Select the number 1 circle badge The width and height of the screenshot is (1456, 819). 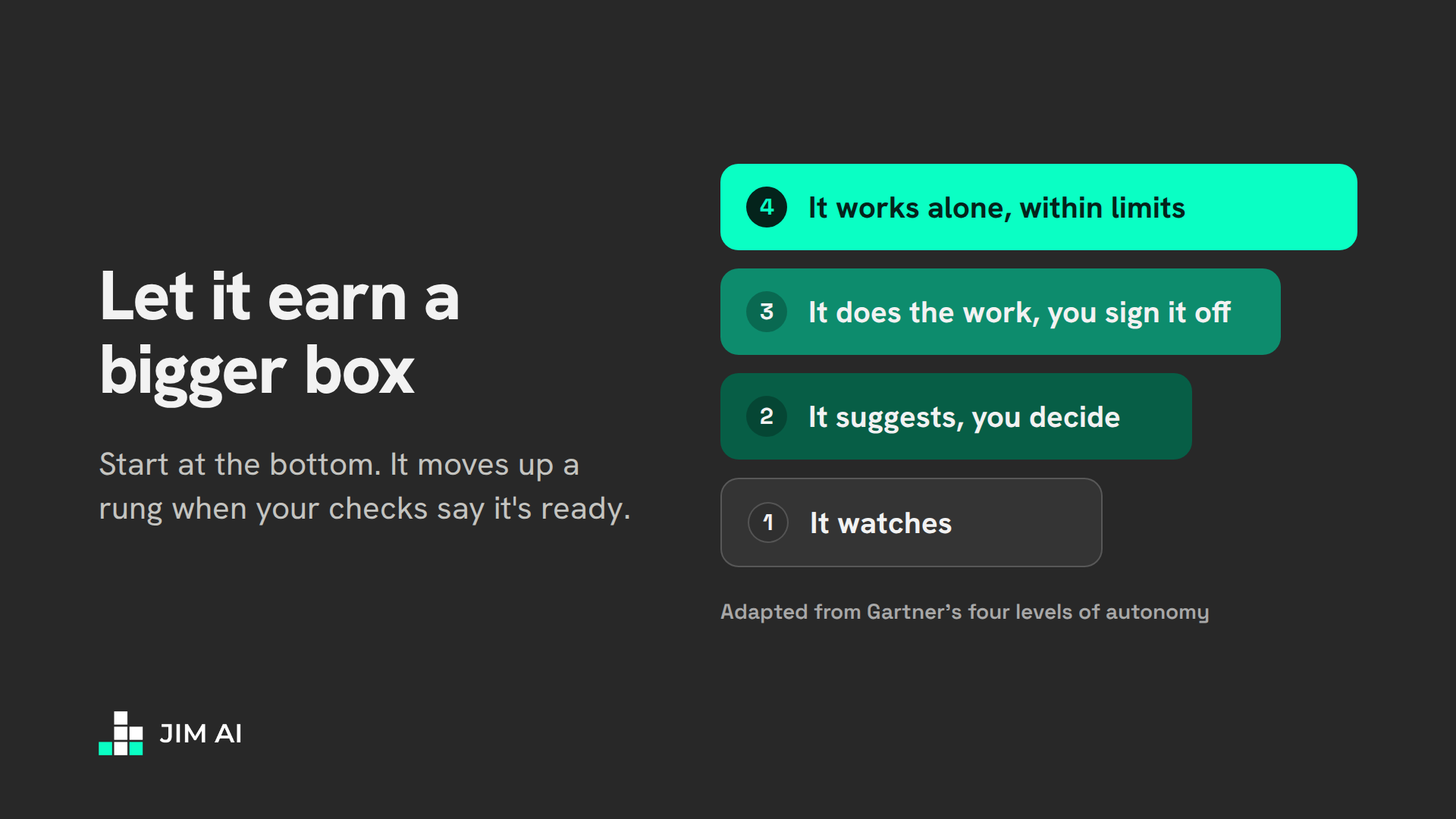click(x=768, y=522)
